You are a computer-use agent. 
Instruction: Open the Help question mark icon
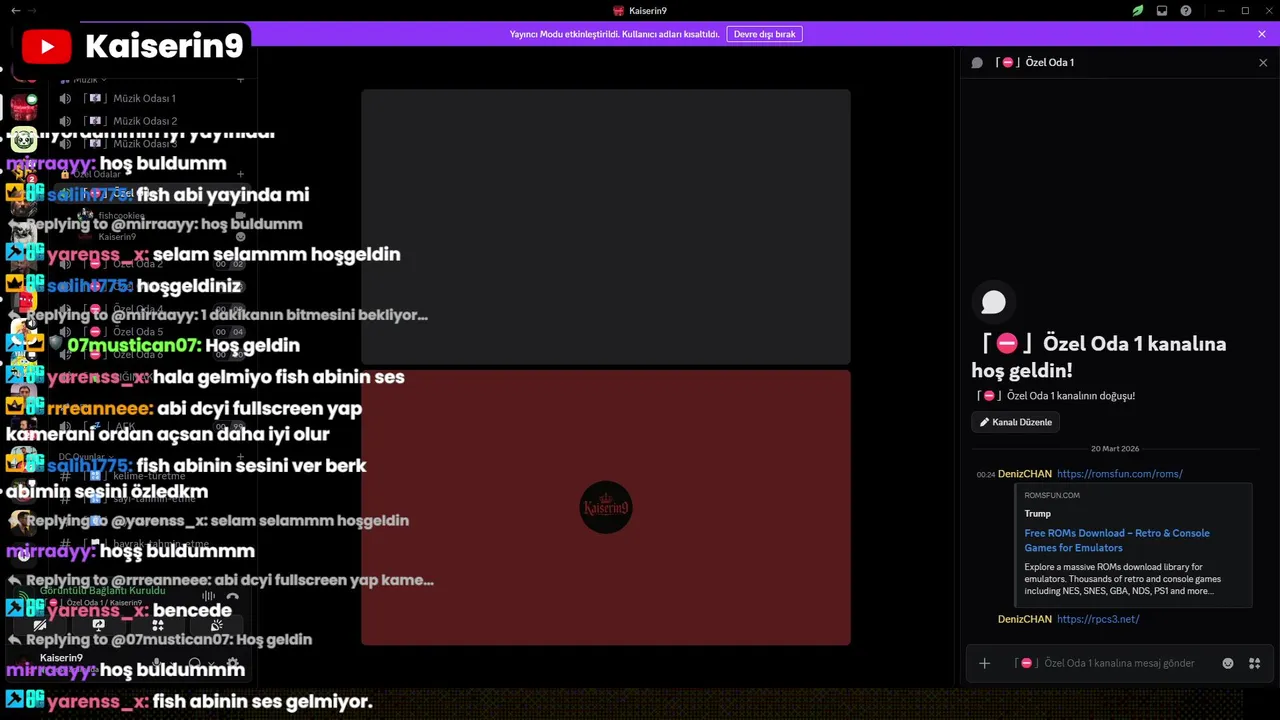pos(1186,11)
